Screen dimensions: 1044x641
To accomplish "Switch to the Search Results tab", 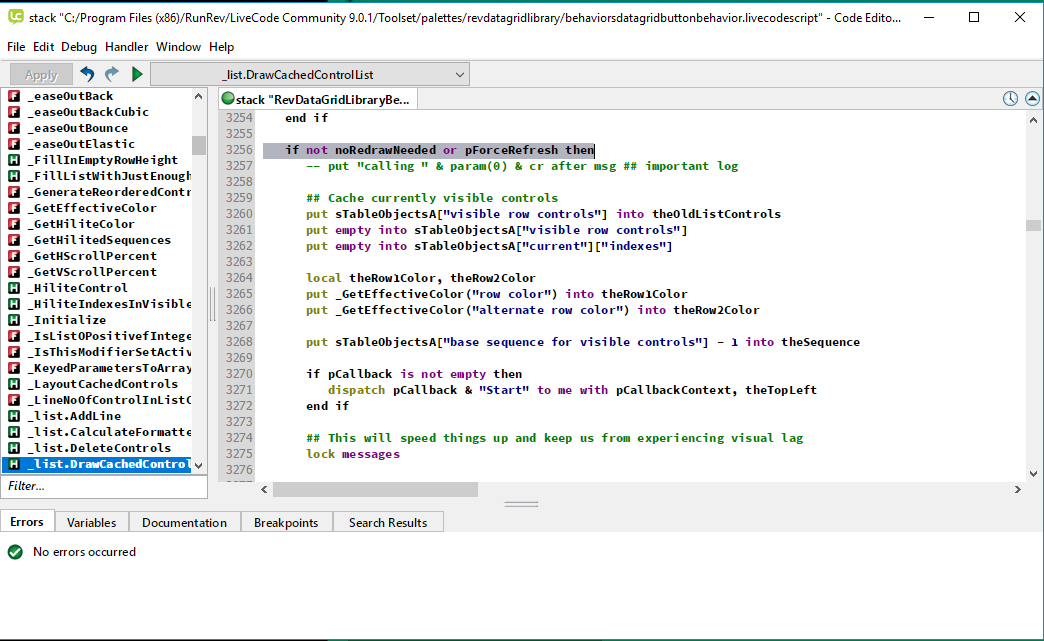I will tap(387, 522).
